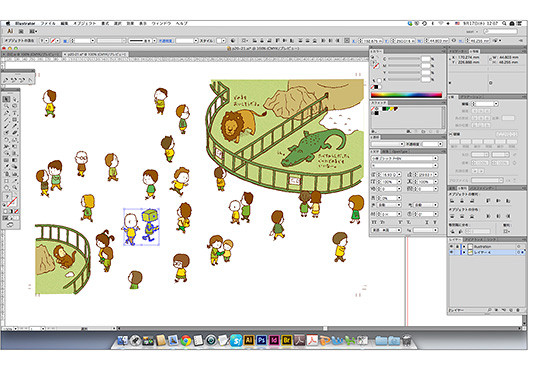Select the Magic Wand tool
Image resolution: width=546 pixels, height=365 pixels.
6,106
